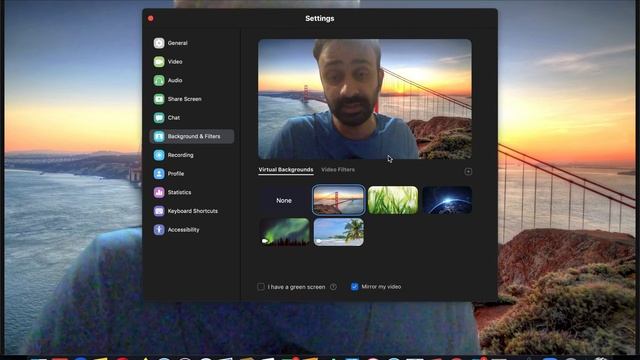
Task: Click the camera preview video
Action: pyautogui.click(x=365, y=99)
